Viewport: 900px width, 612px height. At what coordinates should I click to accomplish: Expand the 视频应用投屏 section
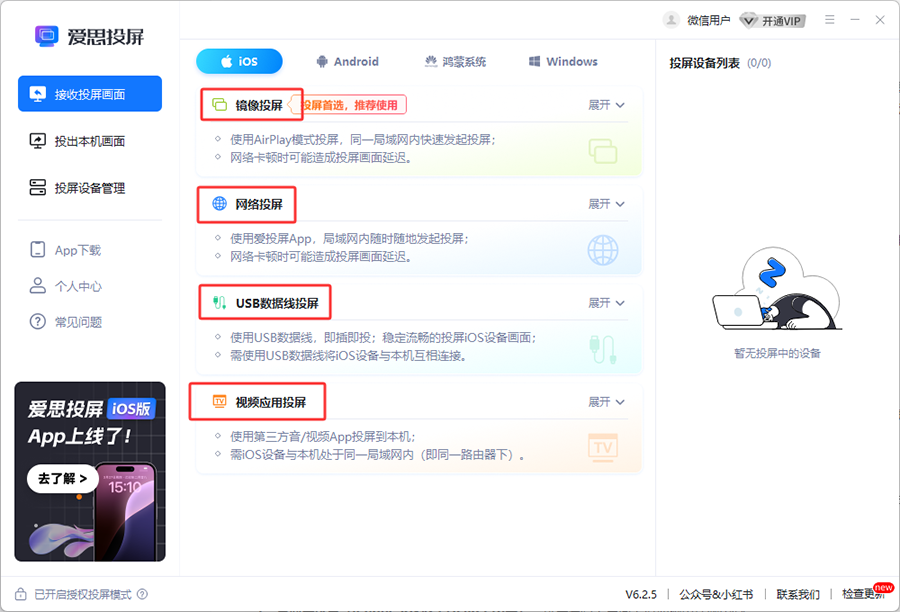pyautogui.click(x=606, y=402)
